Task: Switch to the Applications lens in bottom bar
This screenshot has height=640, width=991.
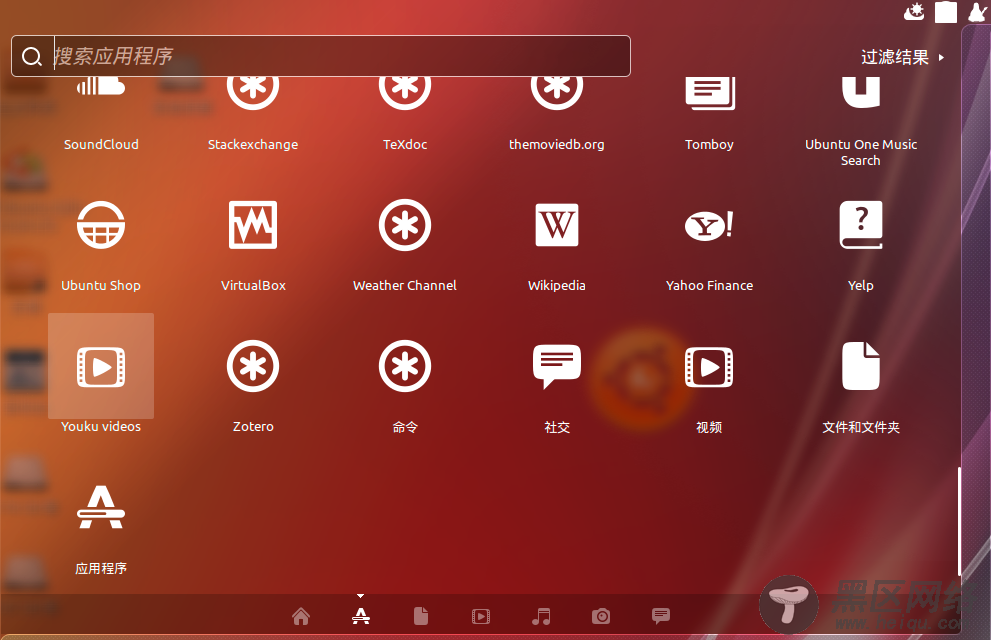Action: [361, 616]
